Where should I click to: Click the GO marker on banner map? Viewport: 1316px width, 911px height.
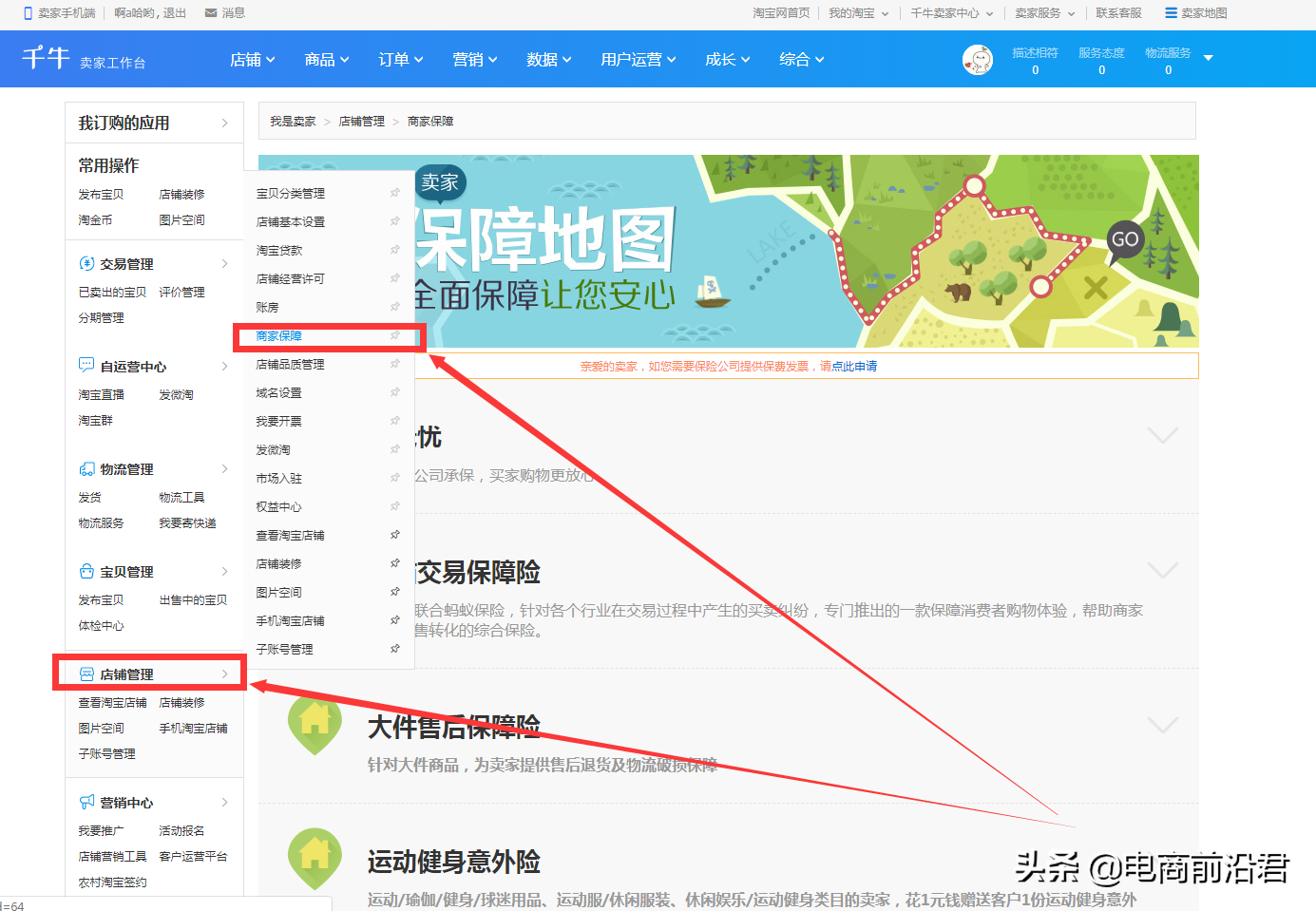(x=1125, y=239)
